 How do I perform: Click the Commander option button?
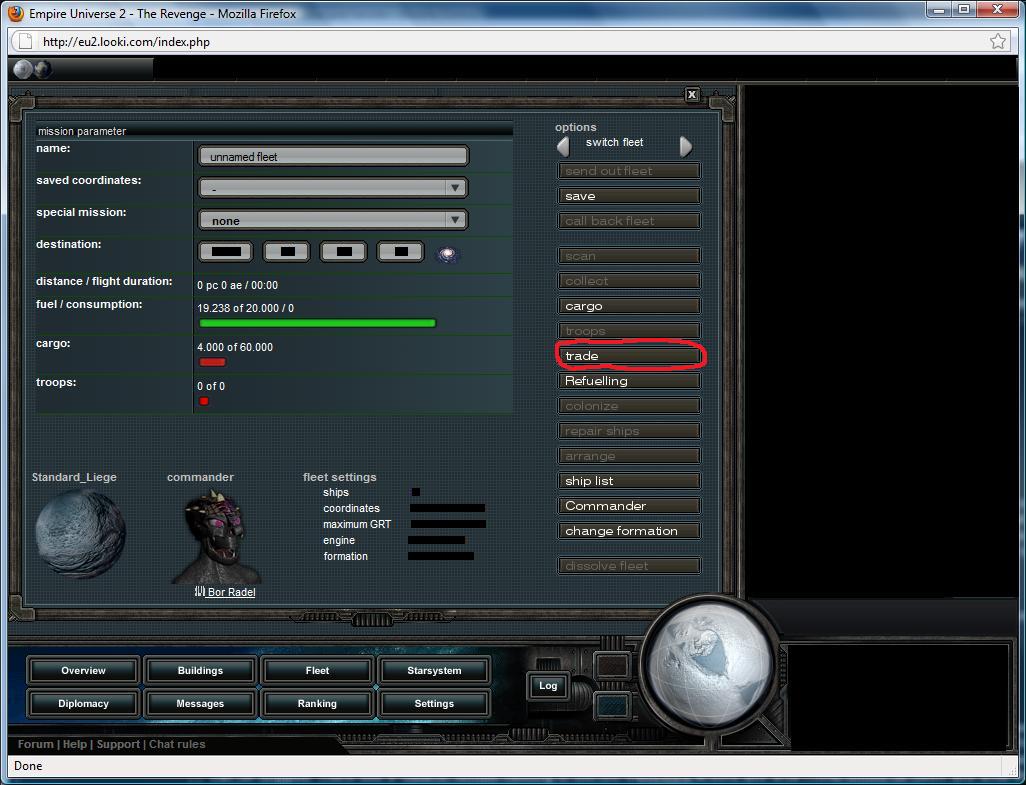click(x=629, y=506)
